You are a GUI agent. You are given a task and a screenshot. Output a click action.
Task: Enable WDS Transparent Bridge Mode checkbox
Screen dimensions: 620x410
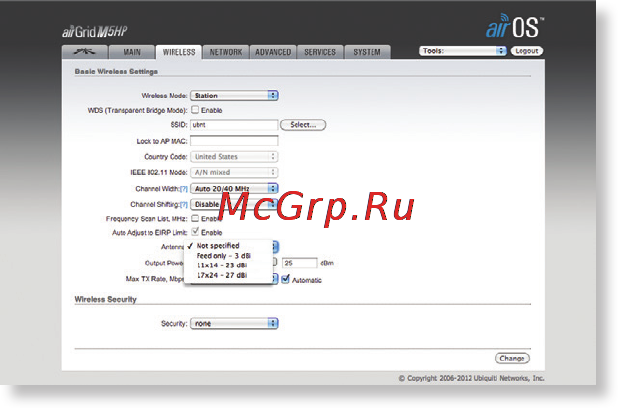click(195, 110)
